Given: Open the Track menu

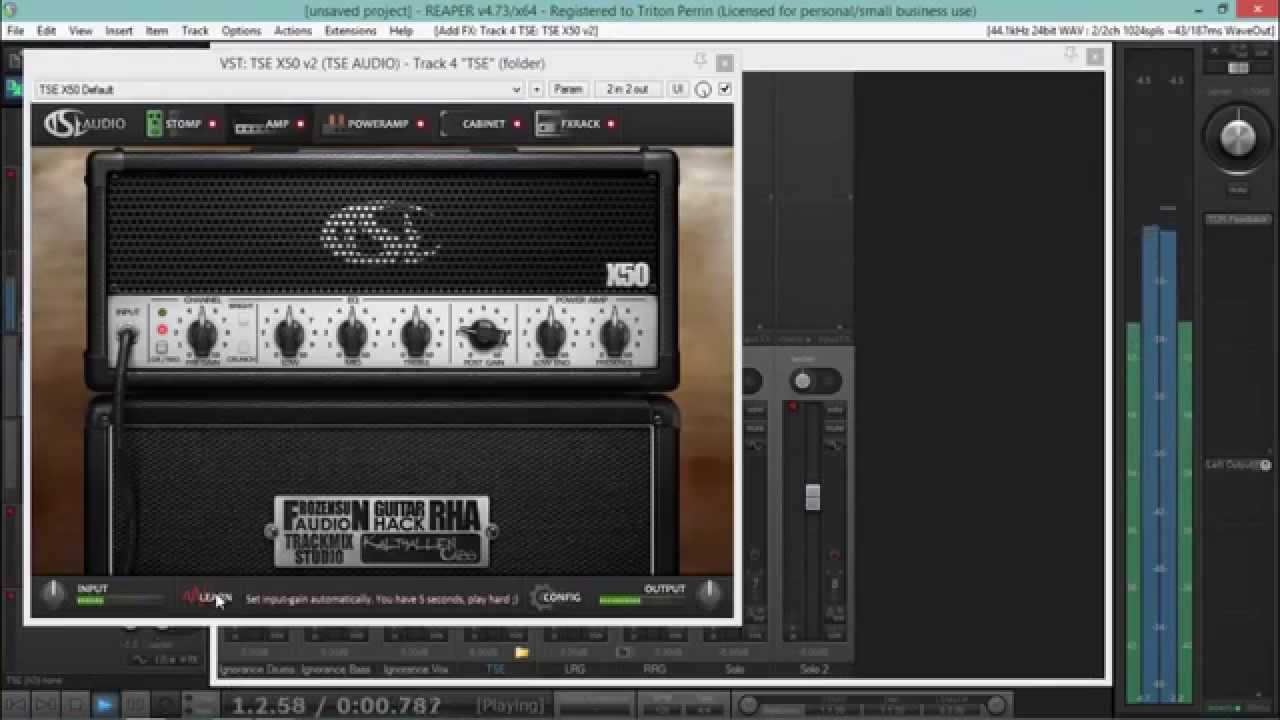Looking at the screenshot, I should 195,31.
